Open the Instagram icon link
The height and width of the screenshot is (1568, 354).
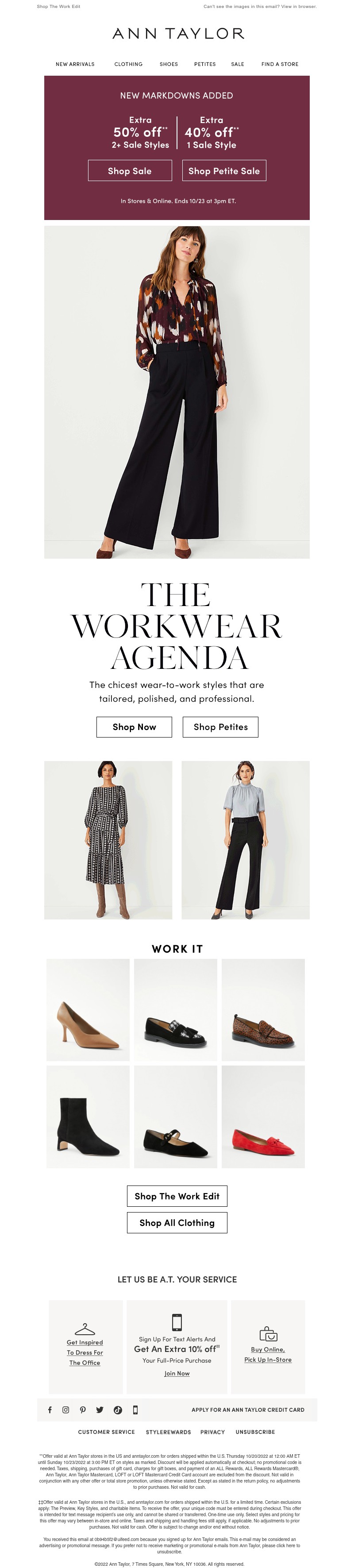pos(65,1410)
